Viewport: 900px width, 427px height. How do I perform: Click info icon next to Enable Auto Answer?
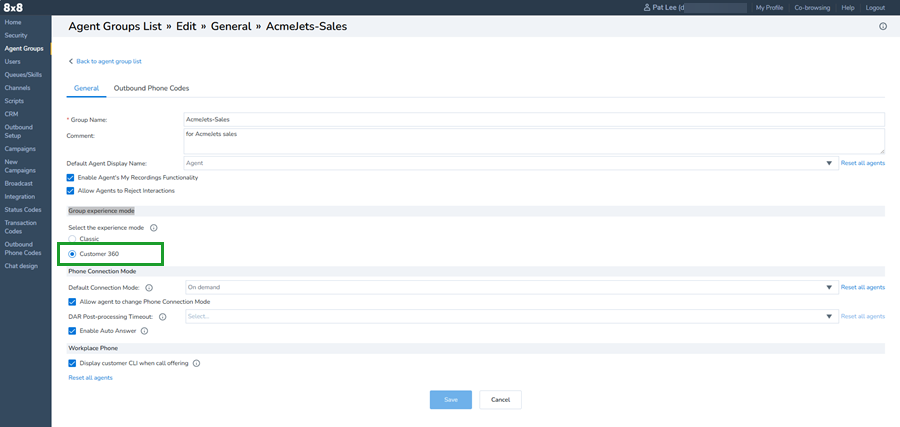click(145, 330)
